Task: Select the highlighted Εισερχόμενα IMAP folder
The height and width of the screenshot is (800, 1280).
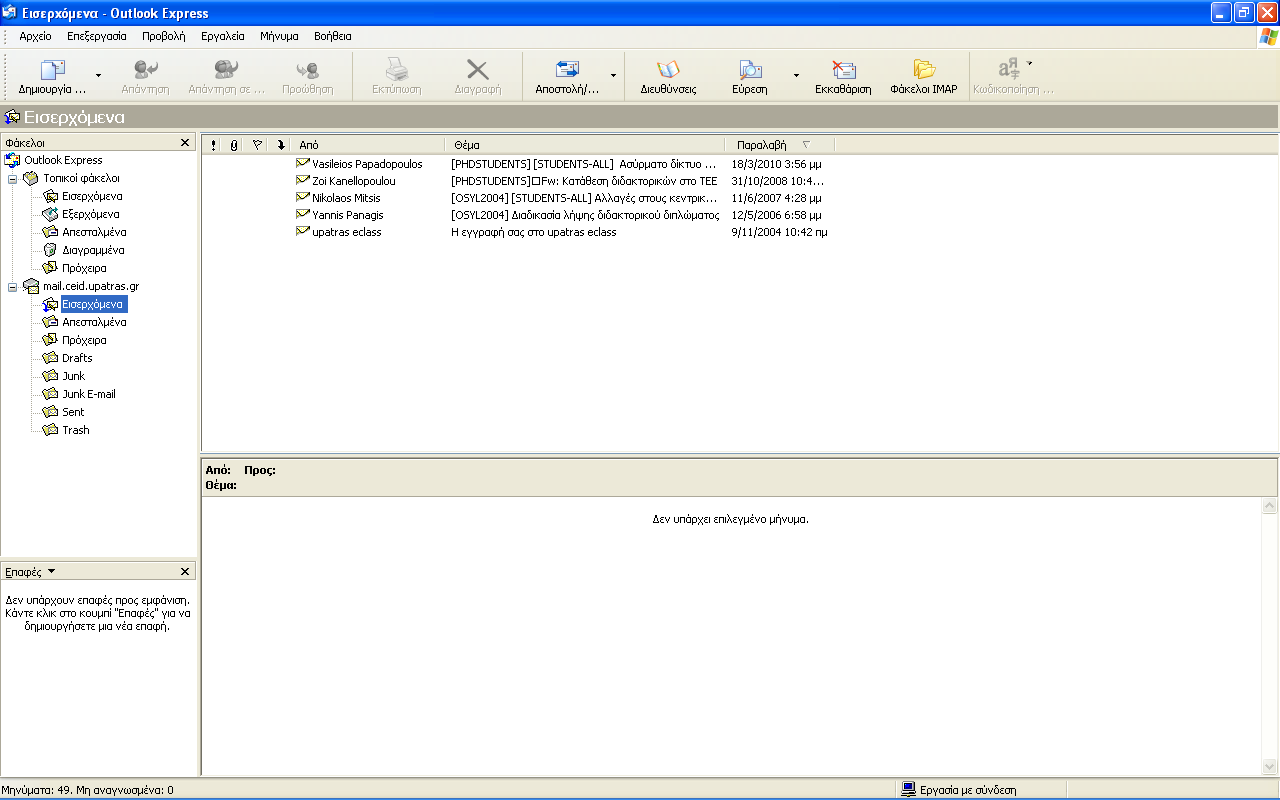Action: tap(93, 304)
